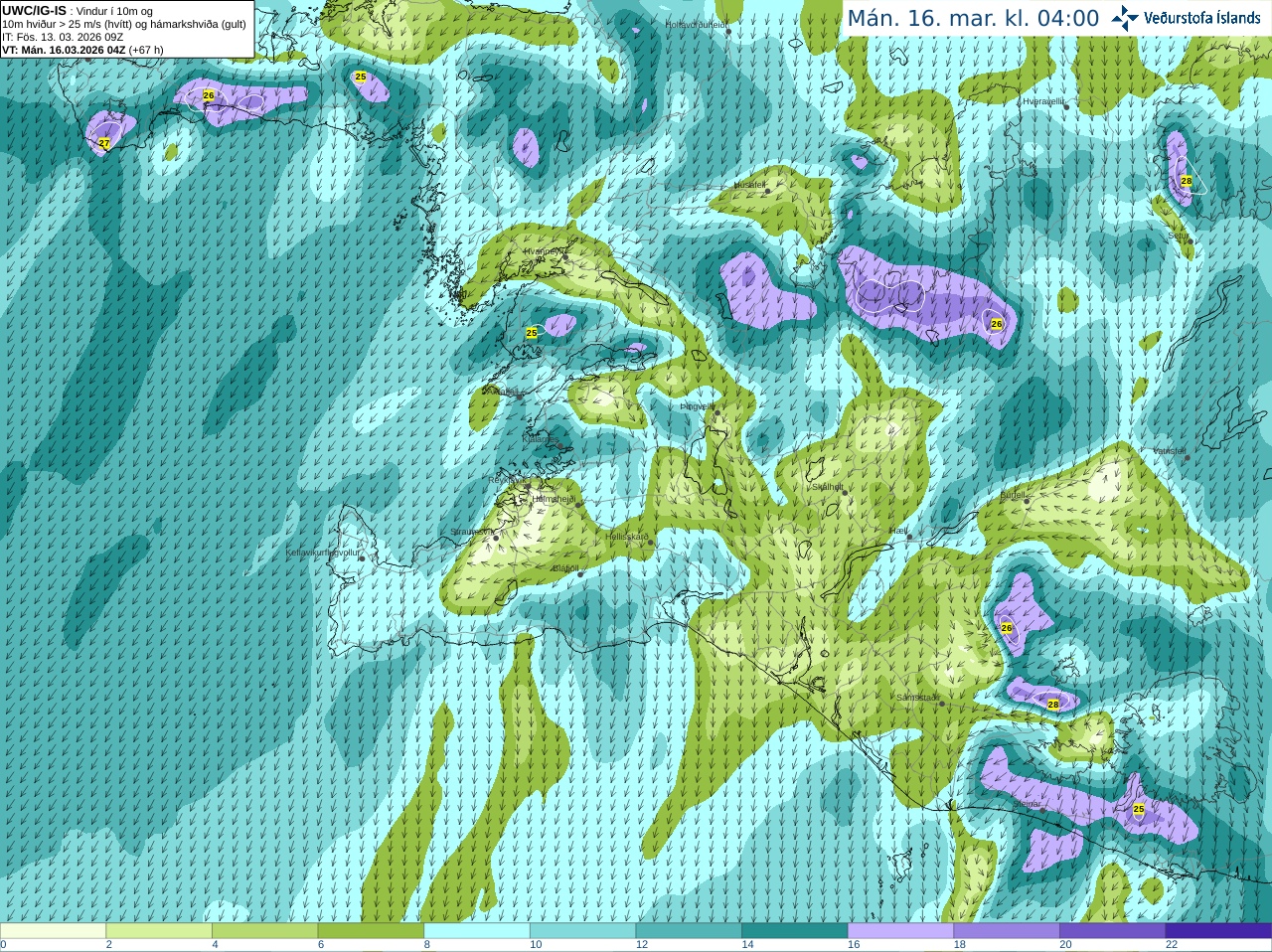The width and height of the screenshot is (1272, 952).
Task: Click the Vatnsfell station label
Action: tap(1170, 451)
